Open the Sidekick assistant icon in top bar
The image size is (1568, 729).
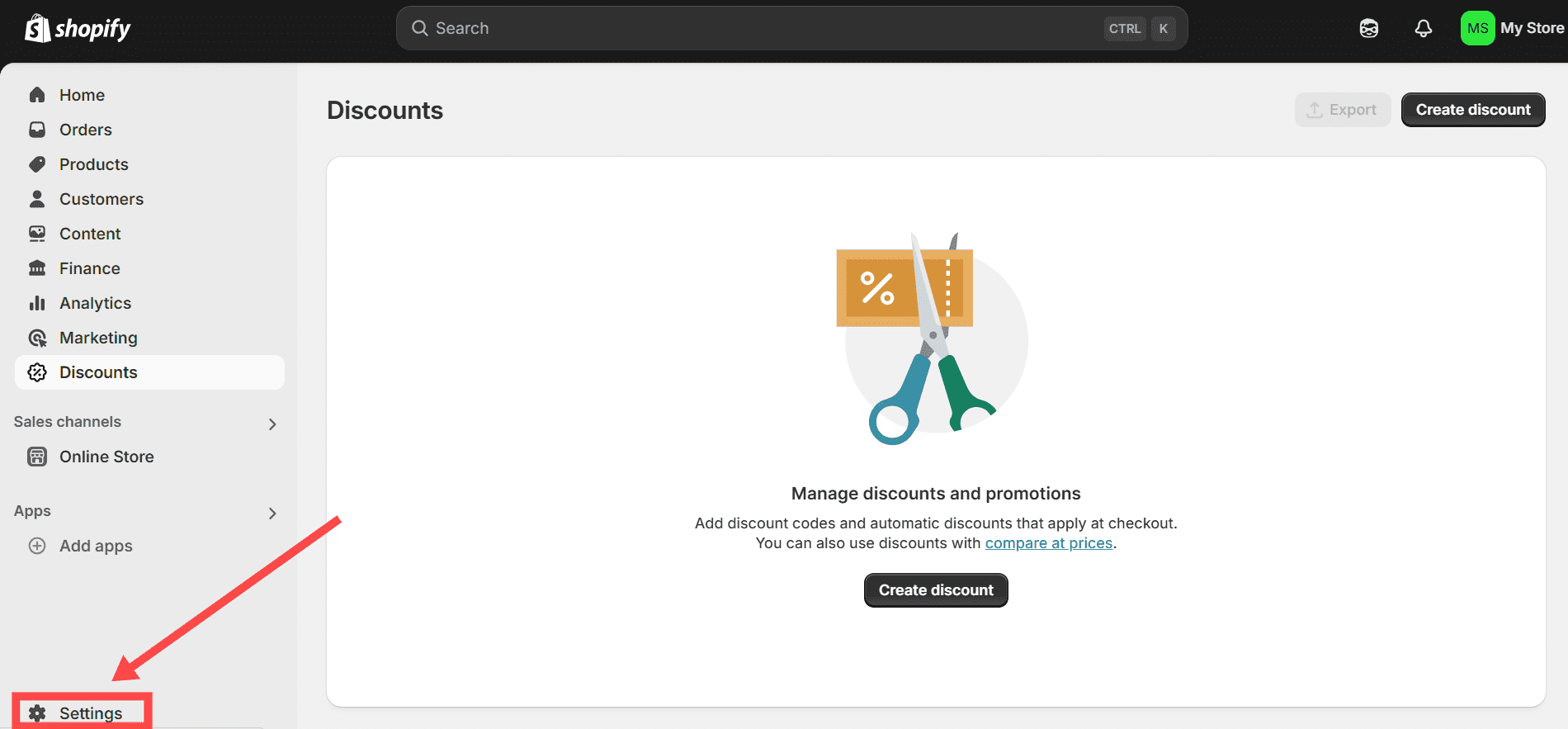1368,29
